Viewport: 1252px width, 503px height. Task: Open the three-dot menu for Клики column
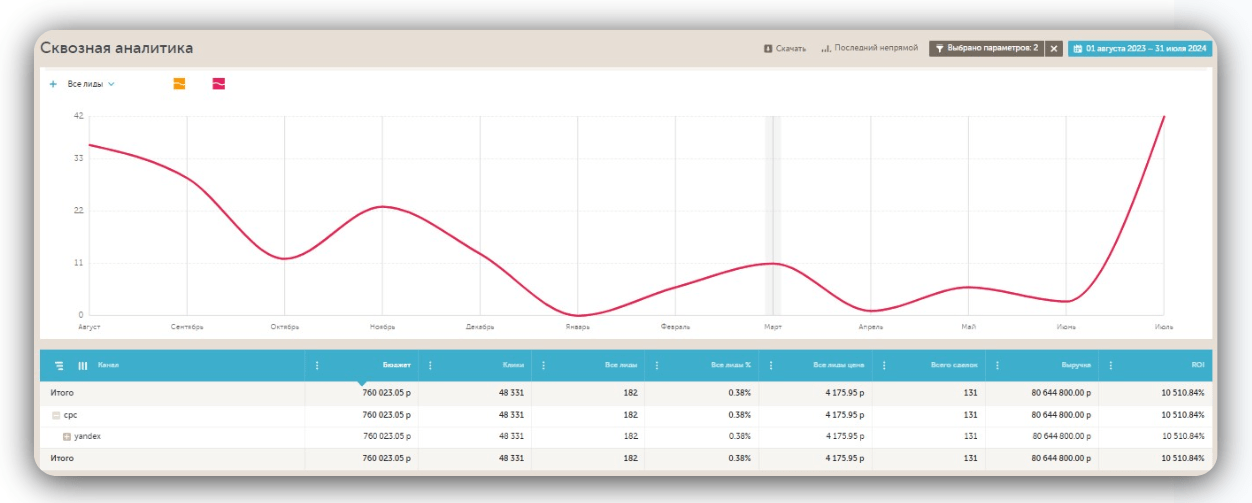[x=430, y=366]
